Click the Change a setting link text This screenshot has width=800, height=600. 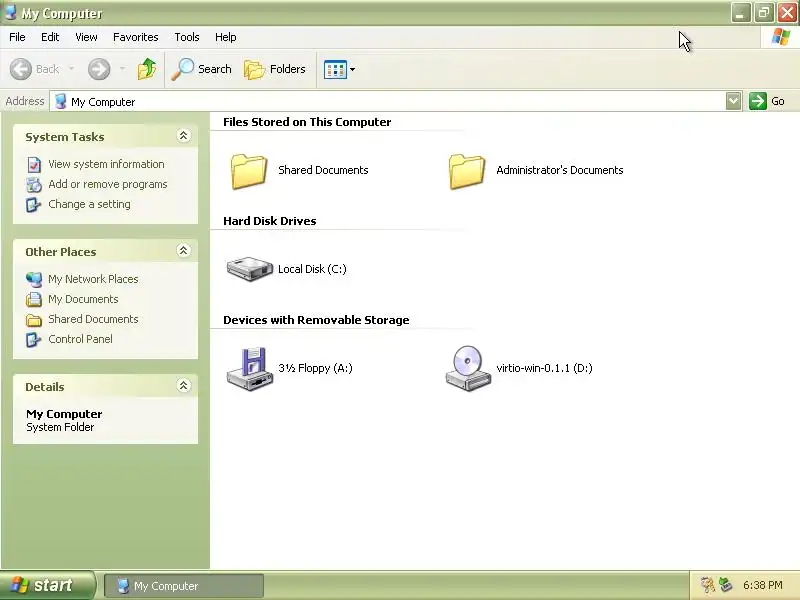89,204
